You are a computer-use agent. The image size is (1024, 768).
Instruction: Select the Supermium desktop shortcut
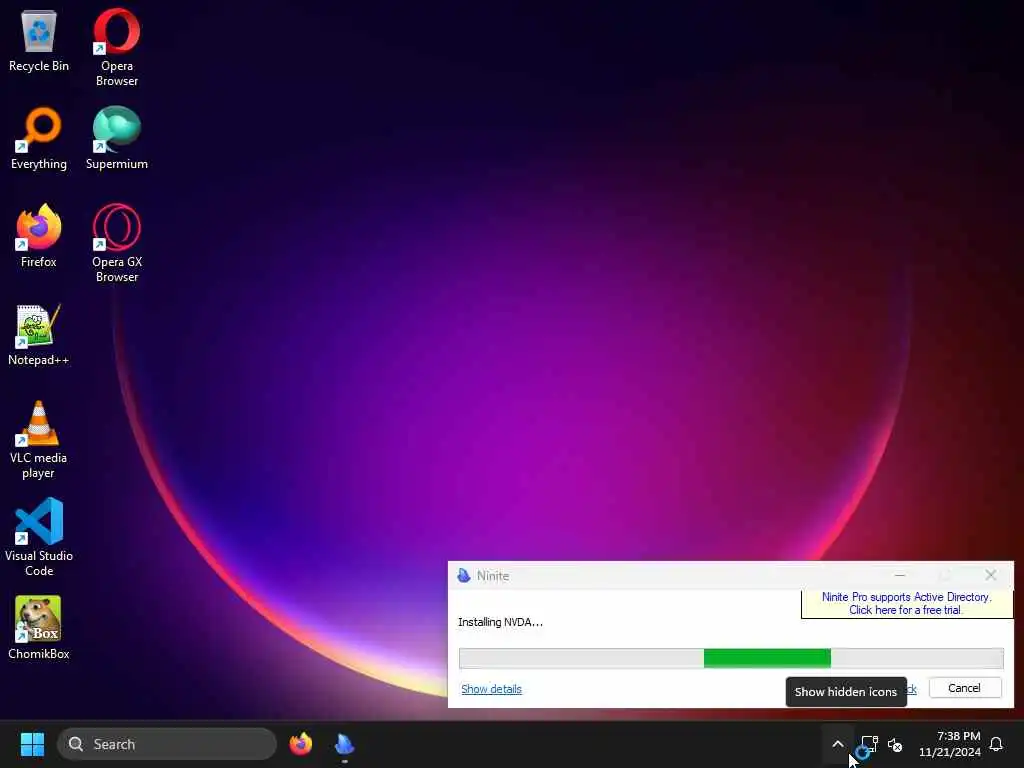[117, 139]
